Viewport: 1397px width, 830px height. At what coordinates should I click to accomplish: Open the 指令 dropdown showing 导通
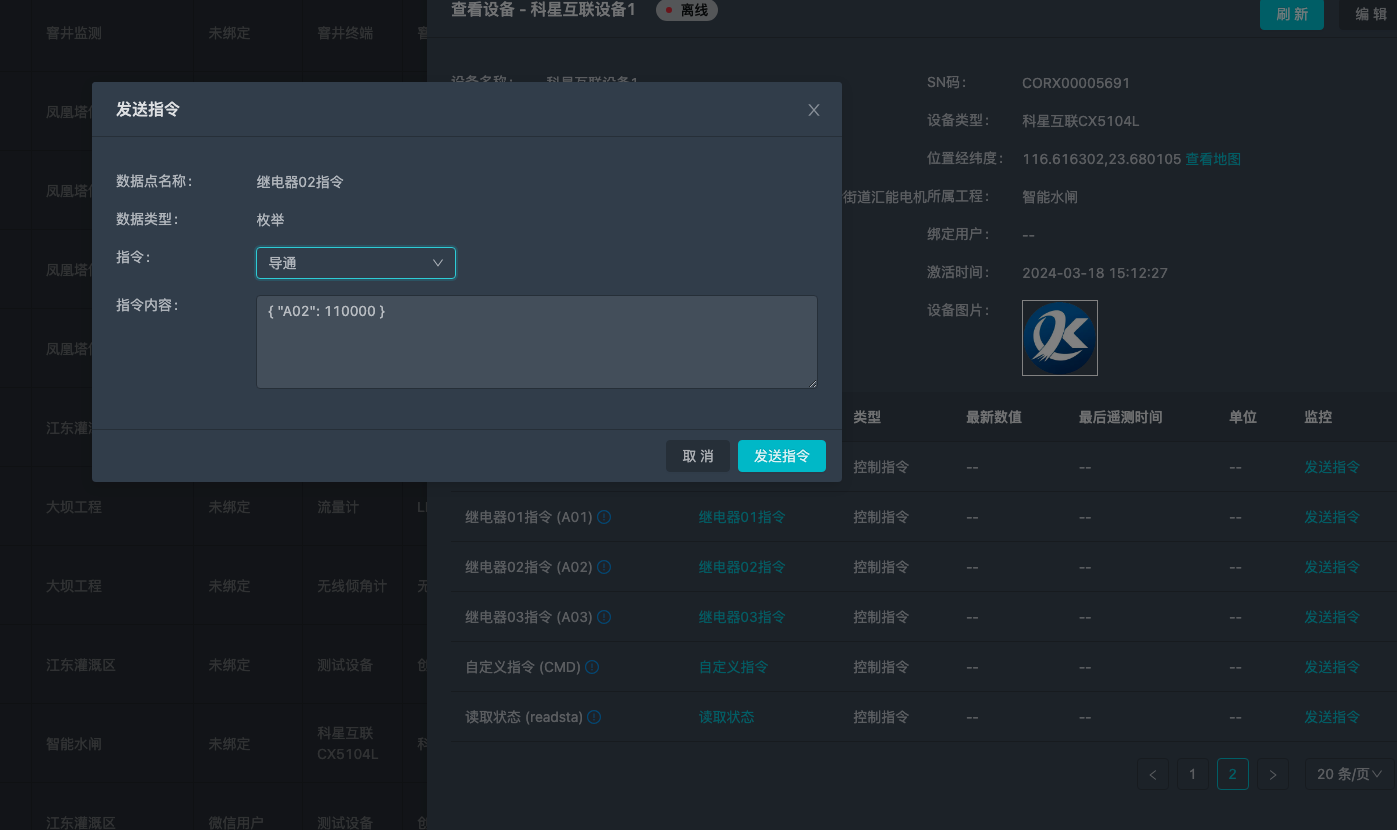356,262
